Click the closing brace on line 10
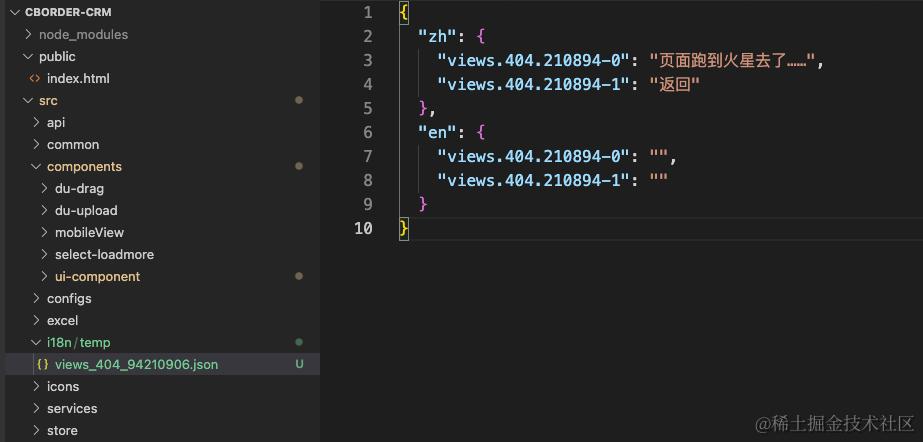Image resolution: width=923 pixels, height=442 pixels. tap(403, 228)
